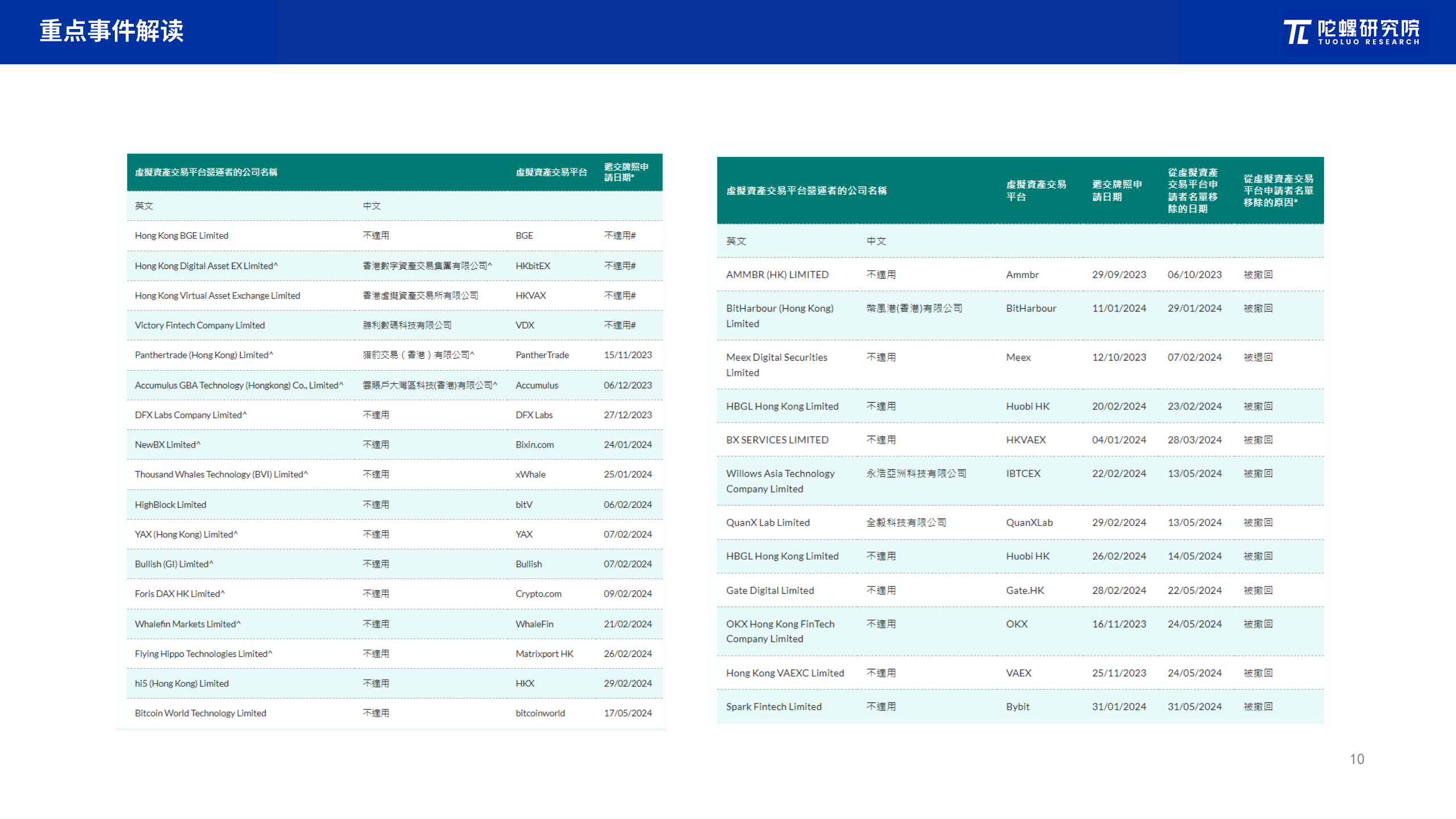This screenshot has width=1456, height=819.
Task: Click the PantherTrade platform name
Action: (x=542, y=355)
